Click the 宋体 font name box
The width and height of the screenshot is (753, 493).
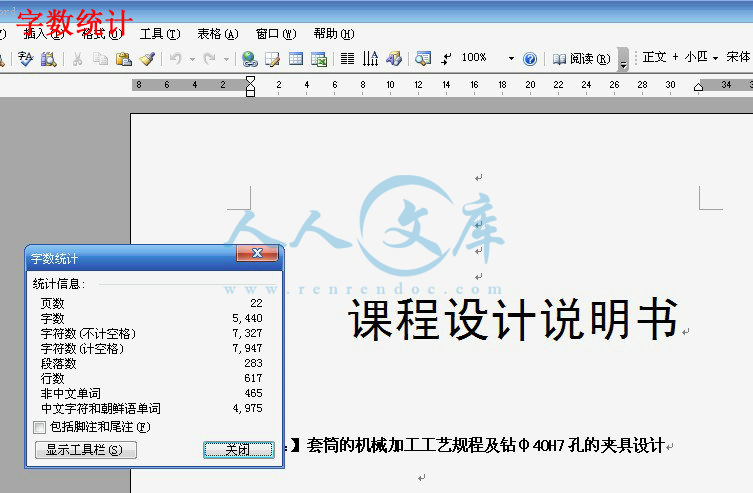tap(738, 57)
